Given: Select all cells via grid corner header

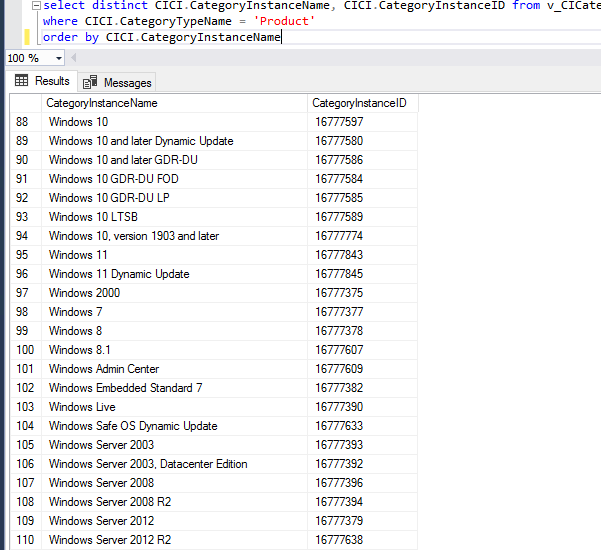Looking at the screenshot, I should point(25,103).
